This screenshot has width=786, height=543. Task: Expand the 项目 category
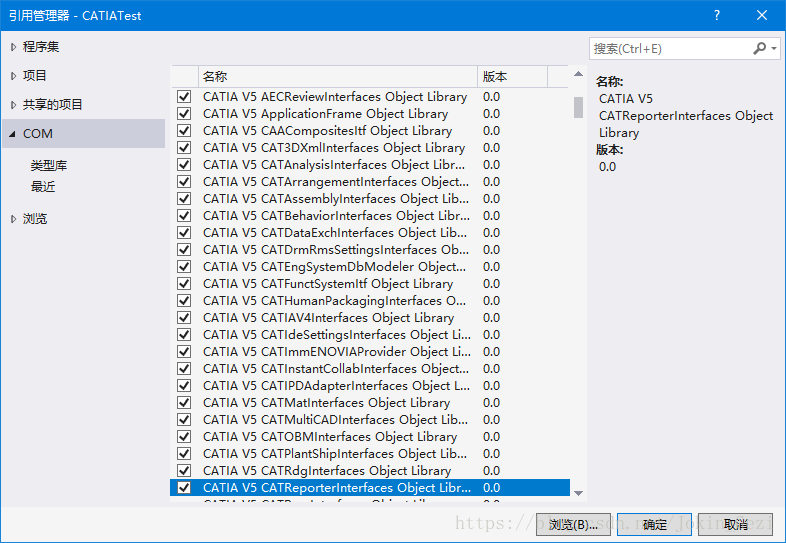point(13,76)
